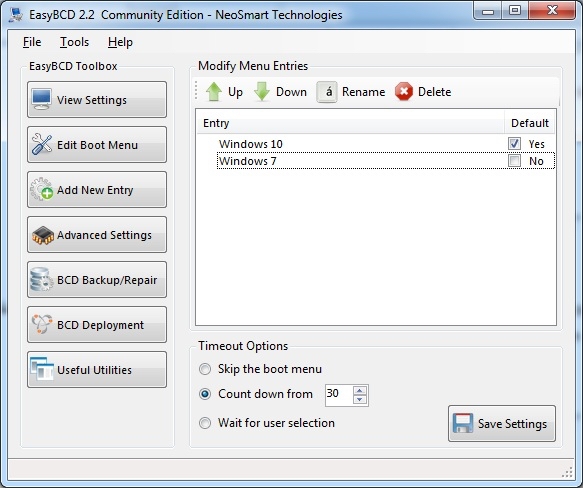
Task: Click the 'No' default value for Windows 7
Action: tap(536, 161)
